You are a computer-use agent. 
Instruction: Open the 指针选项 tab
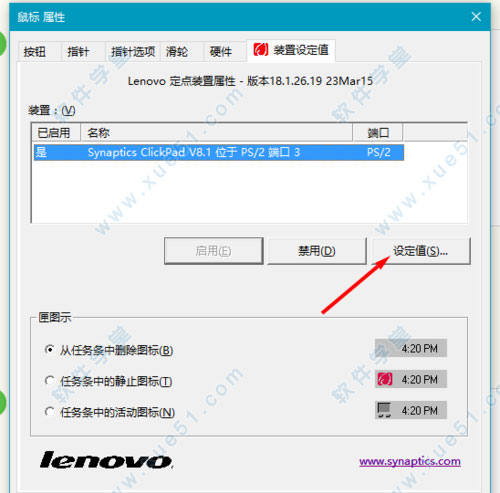pyautogui.click(x=133, y=52)
